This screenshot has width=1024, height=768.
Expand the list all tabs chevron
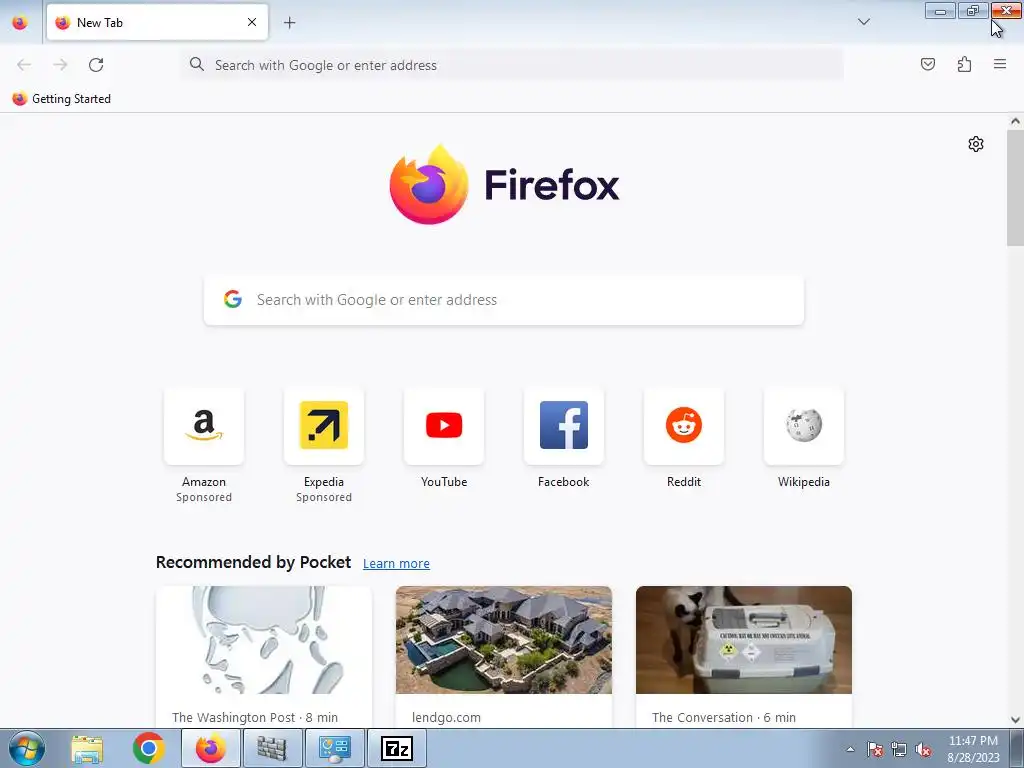[863, 22]
